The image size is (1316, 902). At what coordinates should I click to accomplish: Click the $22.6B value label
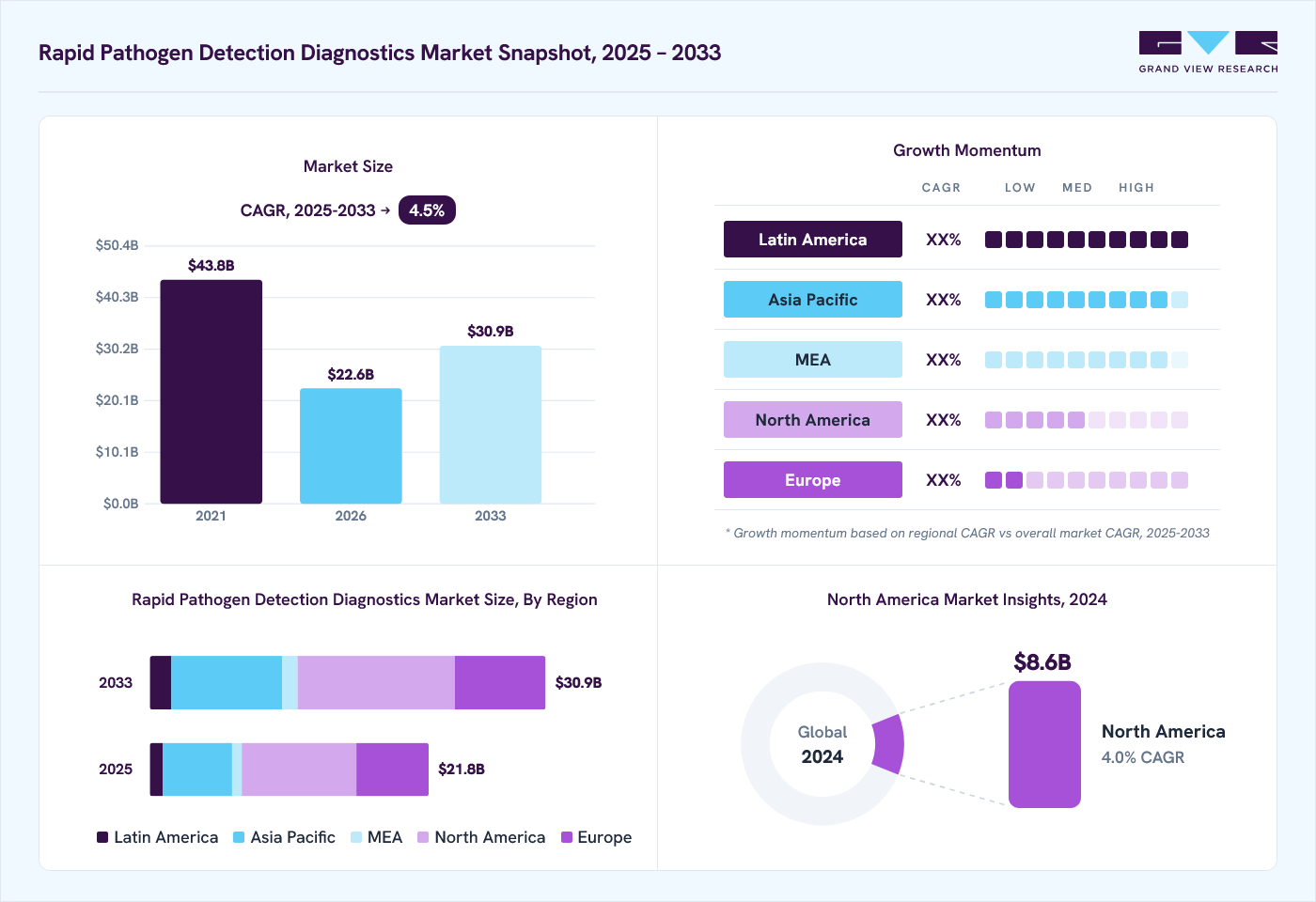click(x=351, y=375)
